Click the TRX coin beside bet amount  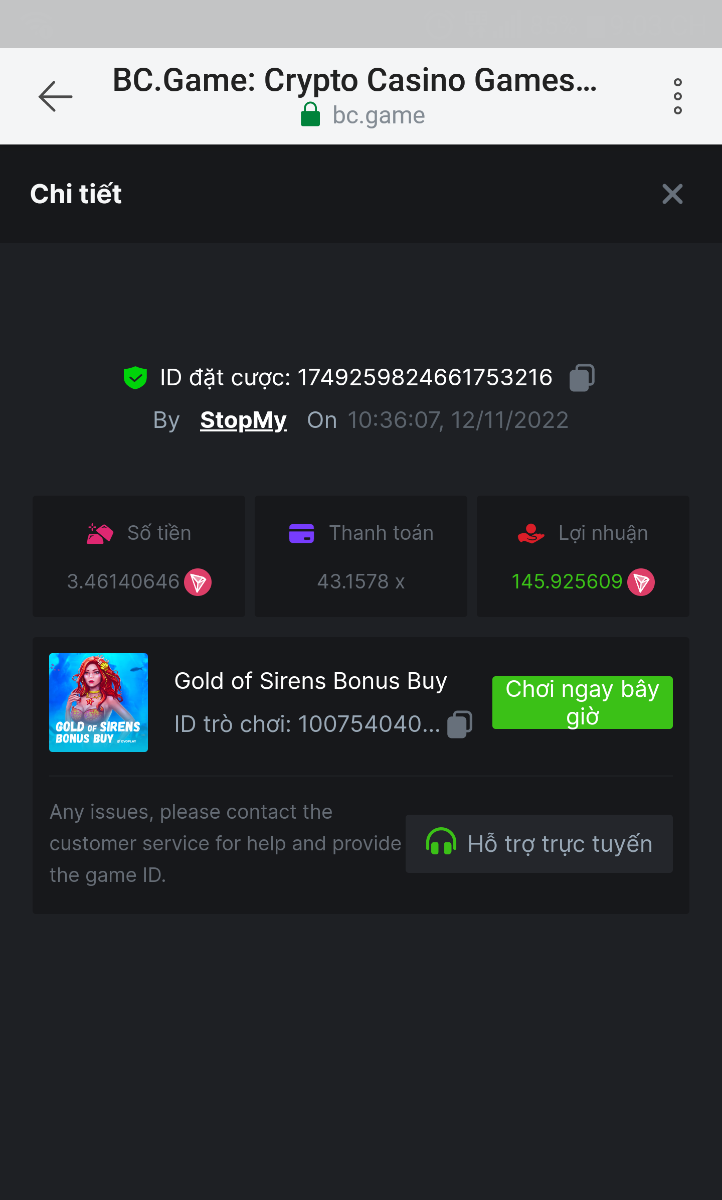click(198, 582)
